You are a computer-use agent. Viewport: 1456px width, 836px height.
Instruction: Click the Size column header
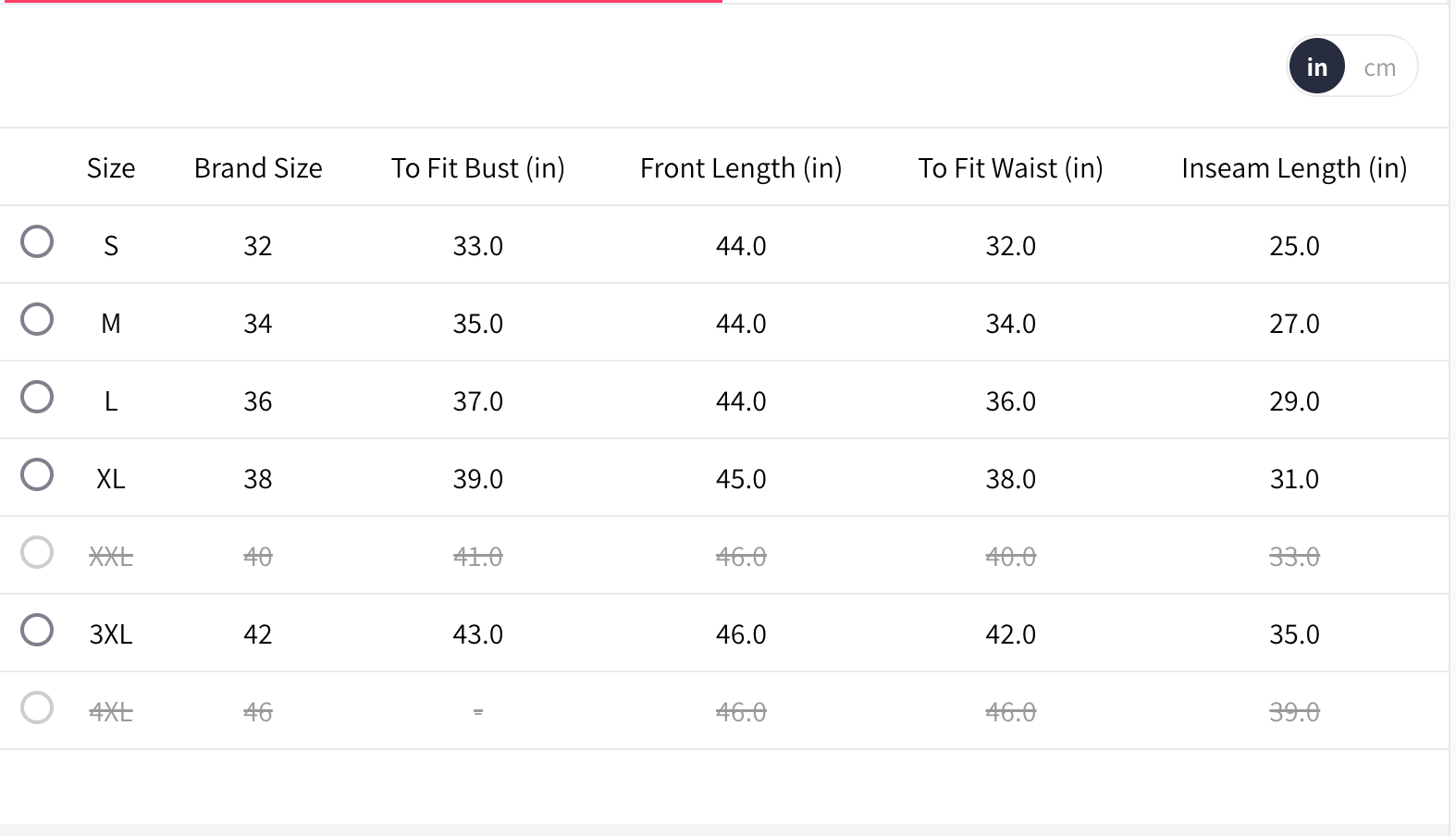[111, 168]
